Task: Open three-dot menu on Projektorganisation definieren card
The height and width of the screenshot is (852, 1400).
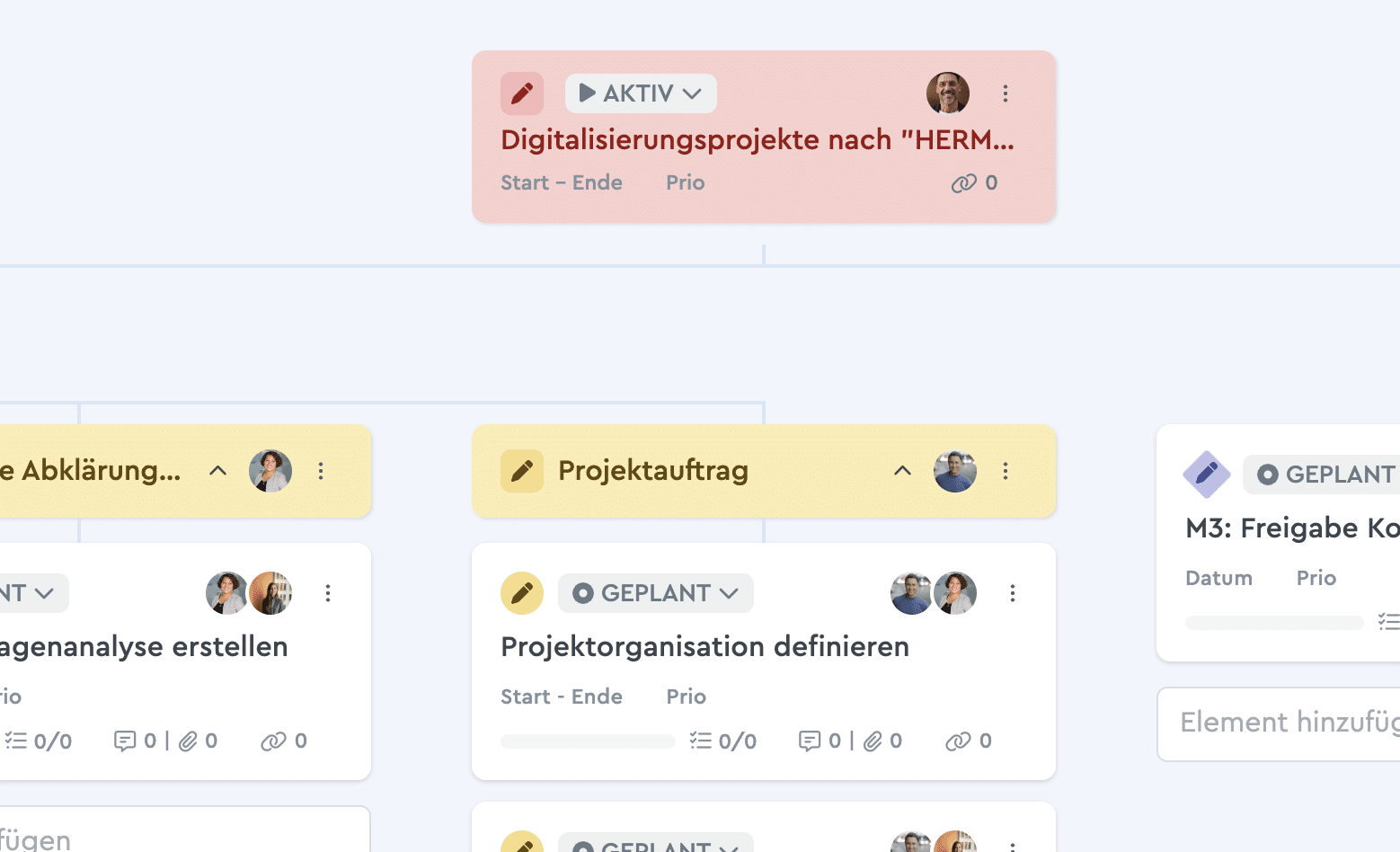Action: point(1012,593)
